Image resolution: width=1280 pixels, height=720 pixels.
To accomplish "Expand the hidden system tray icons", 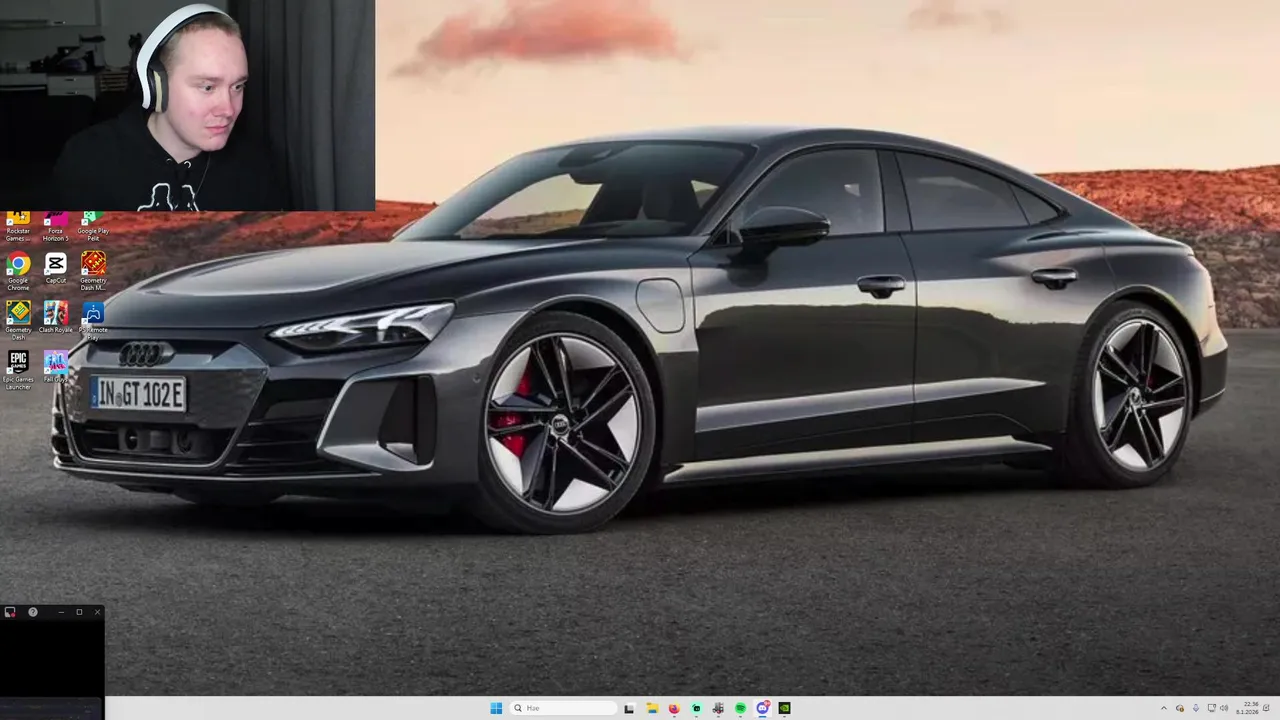I will (1163, 708).
